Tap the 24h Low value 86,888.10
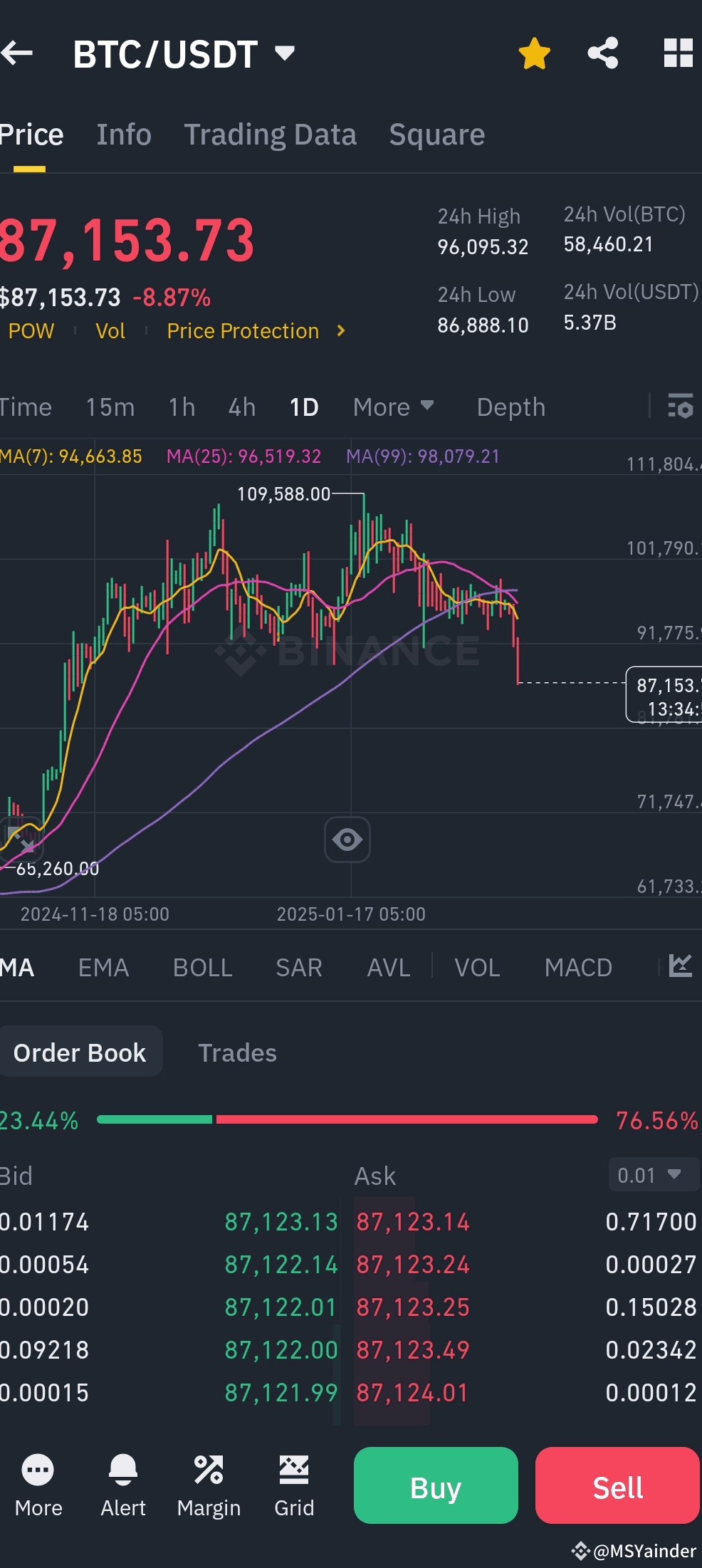The image size is (702, 1568). point(483,325)
